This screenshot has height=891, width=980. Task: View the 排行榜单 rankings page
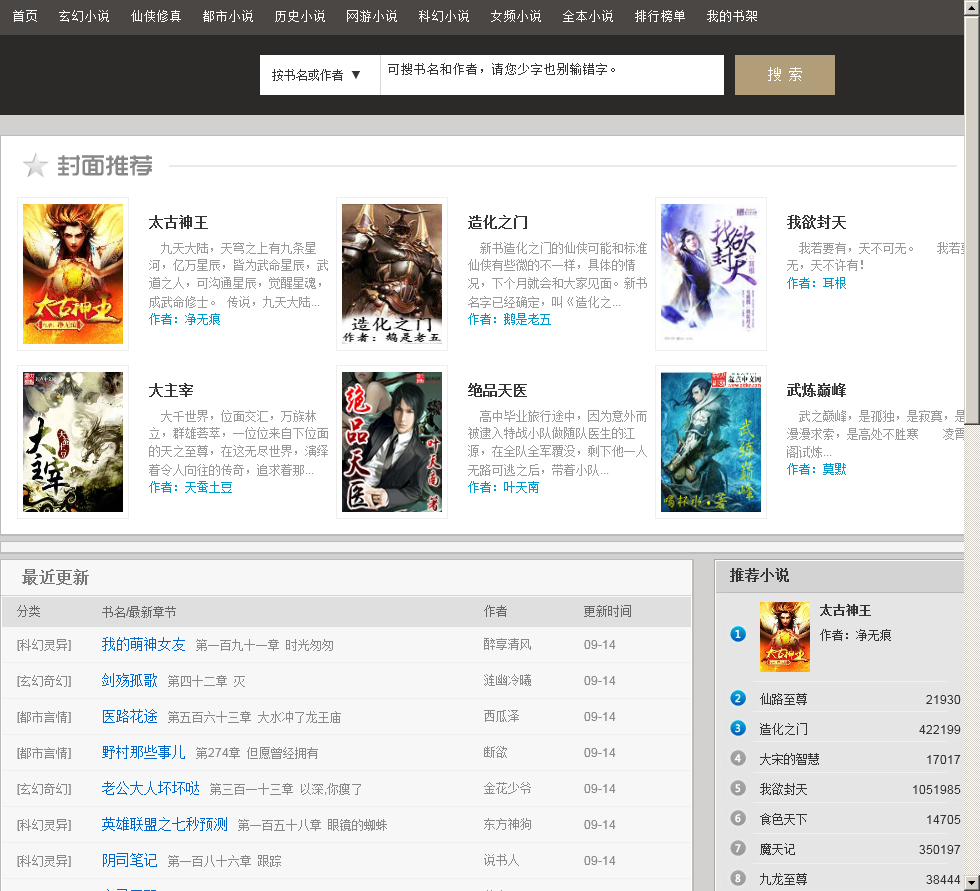tap(659, 16)
